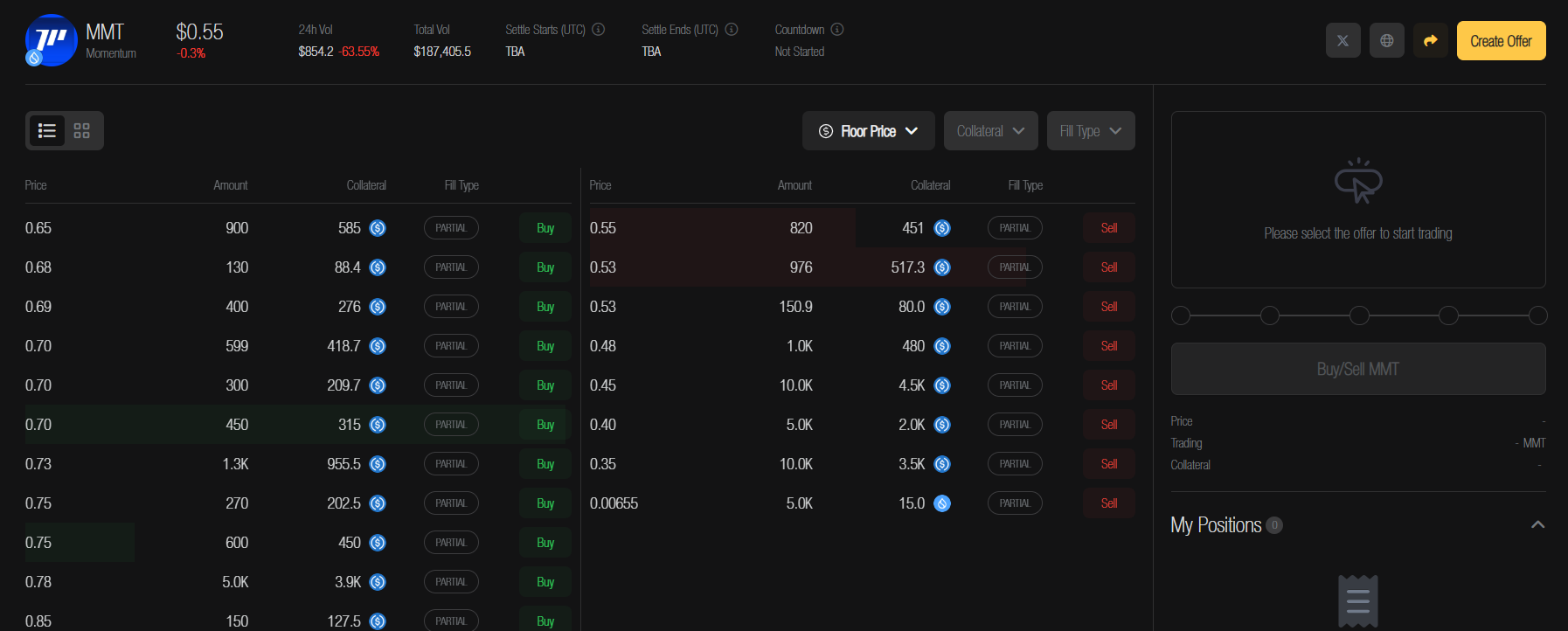
Task: Set amount slider to last stop
Action: click(x=1538, y=315)
